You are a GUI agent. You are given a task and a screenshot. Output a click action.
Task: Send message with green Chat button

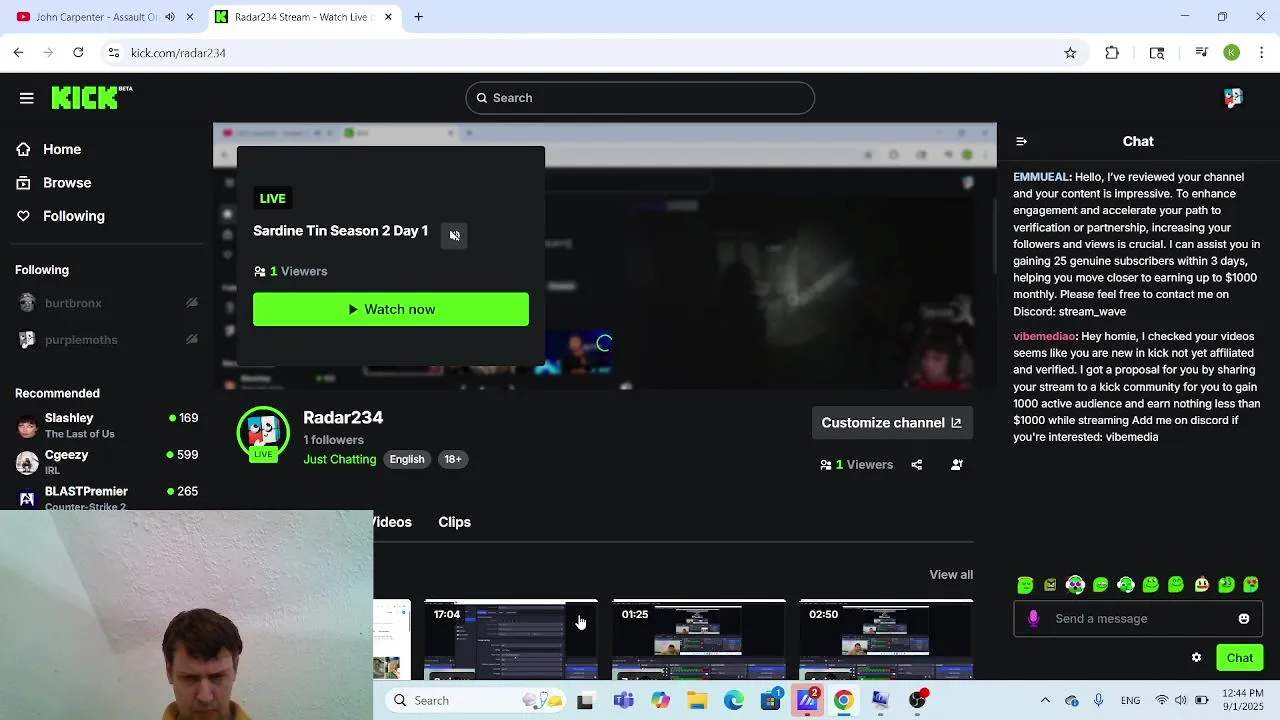(1239, 657)
